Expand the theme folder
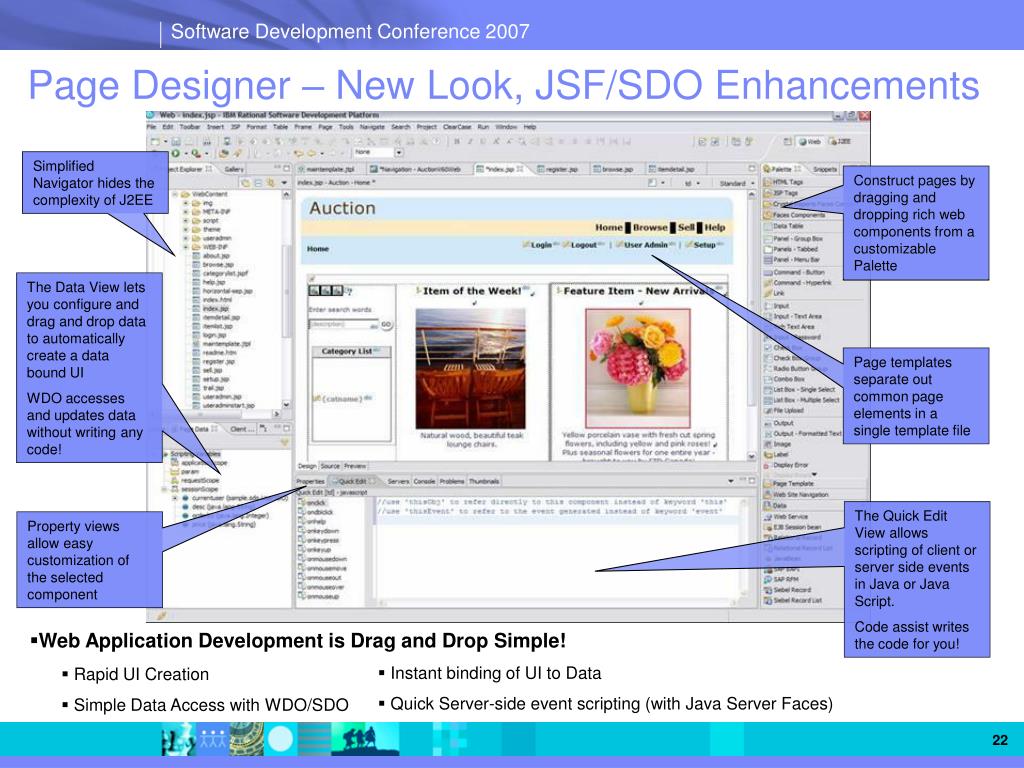1024x768 pixels. (x=185, y=229)
